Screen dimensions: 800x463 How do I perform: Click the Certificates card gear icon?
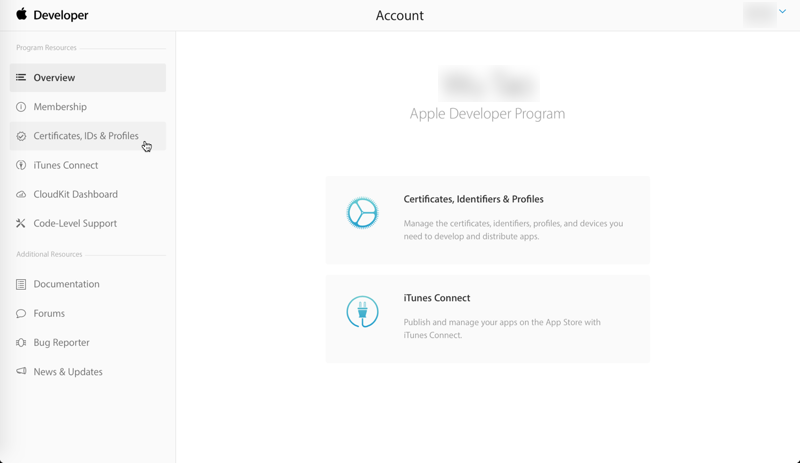pyautogui.click(x=362, y=212)
